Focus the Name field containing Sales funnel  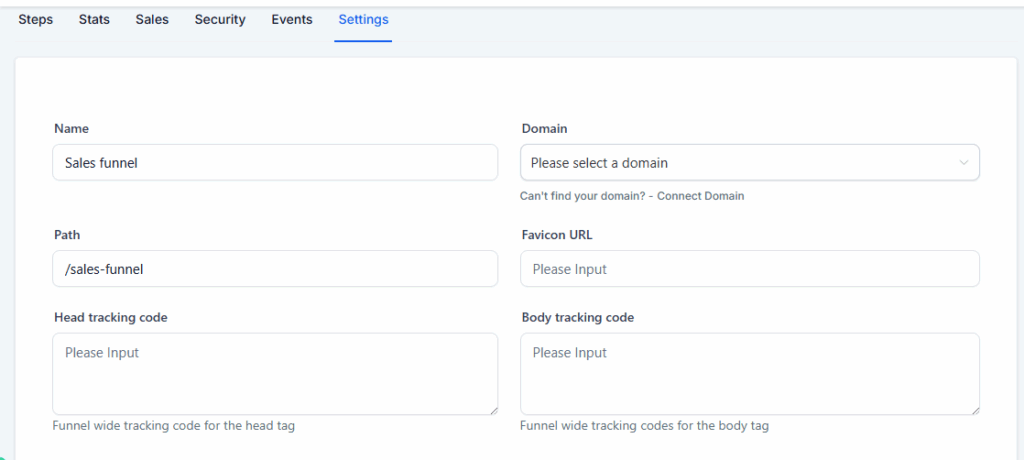275,163
